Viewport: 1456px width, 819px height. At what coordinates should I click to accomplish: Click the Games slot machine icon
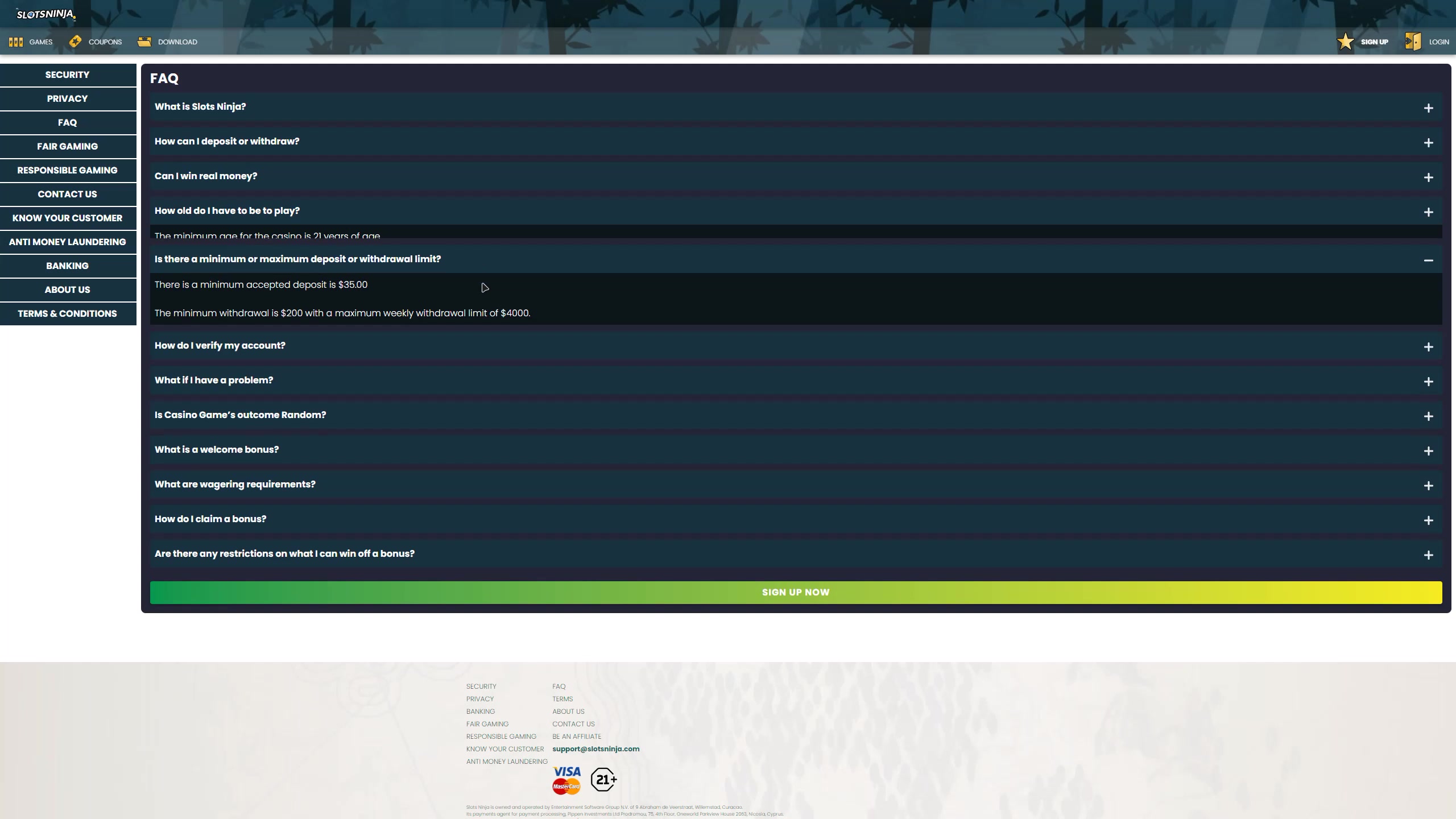[16, 42]
